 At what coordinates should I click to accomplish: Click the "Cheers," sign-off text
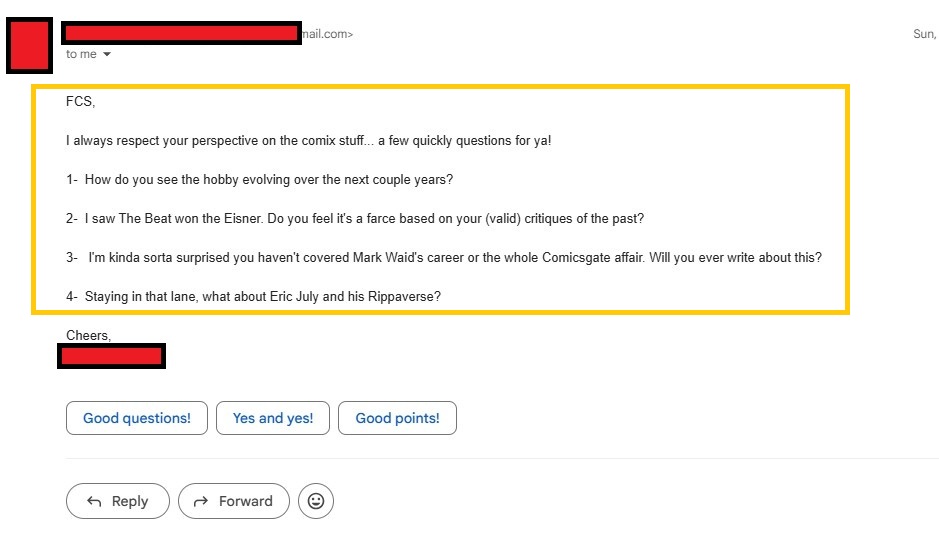pyautogui.click(x=89, y=335)
